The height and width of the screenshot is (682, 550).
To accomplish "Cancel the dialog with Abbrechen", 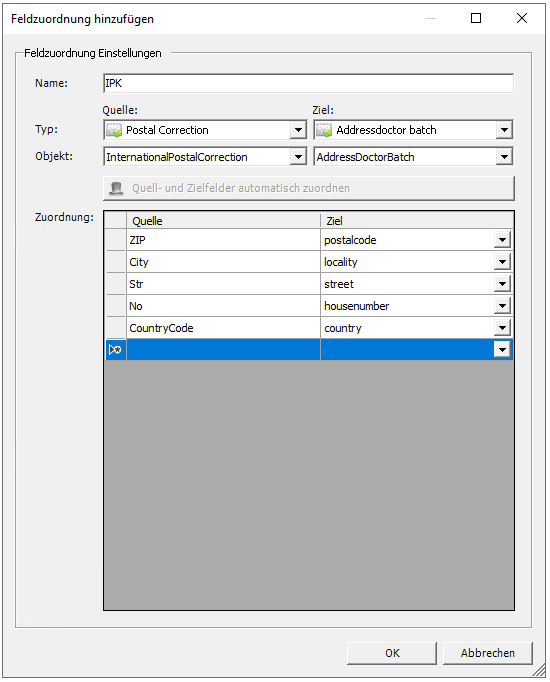I will [487, 653].
